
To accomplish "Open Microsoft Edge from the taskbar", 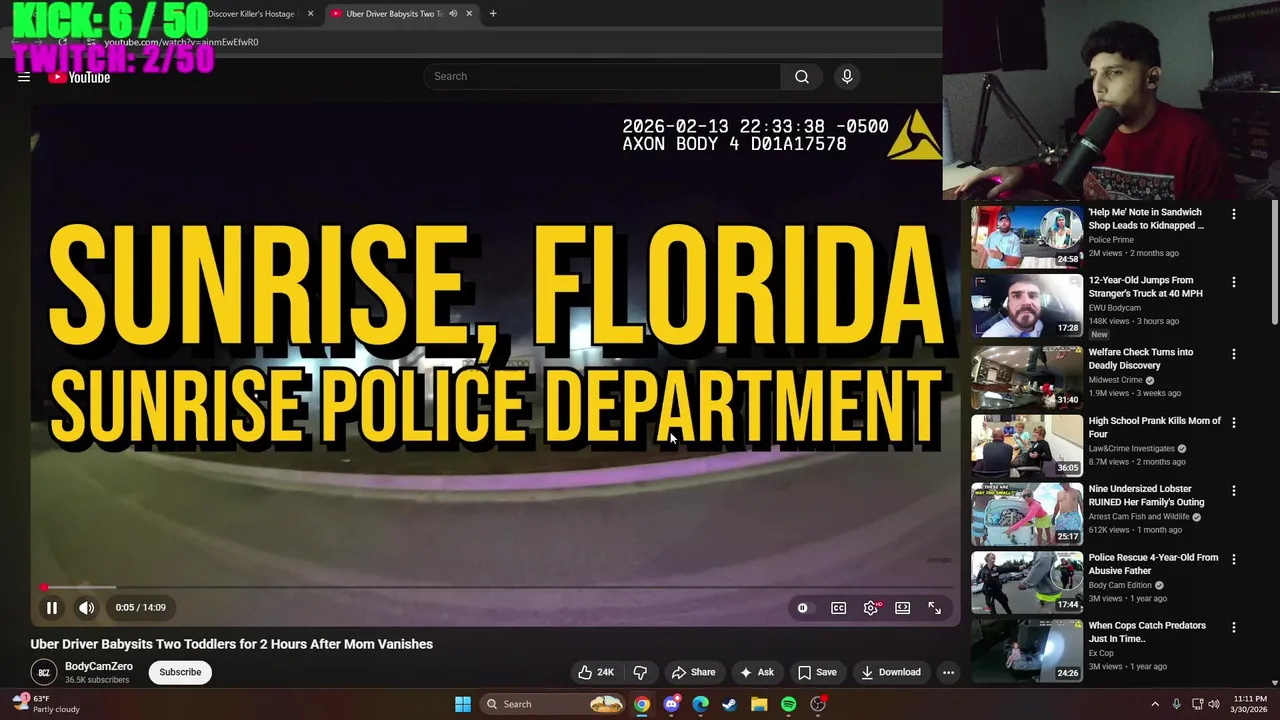I will [700, 704].
